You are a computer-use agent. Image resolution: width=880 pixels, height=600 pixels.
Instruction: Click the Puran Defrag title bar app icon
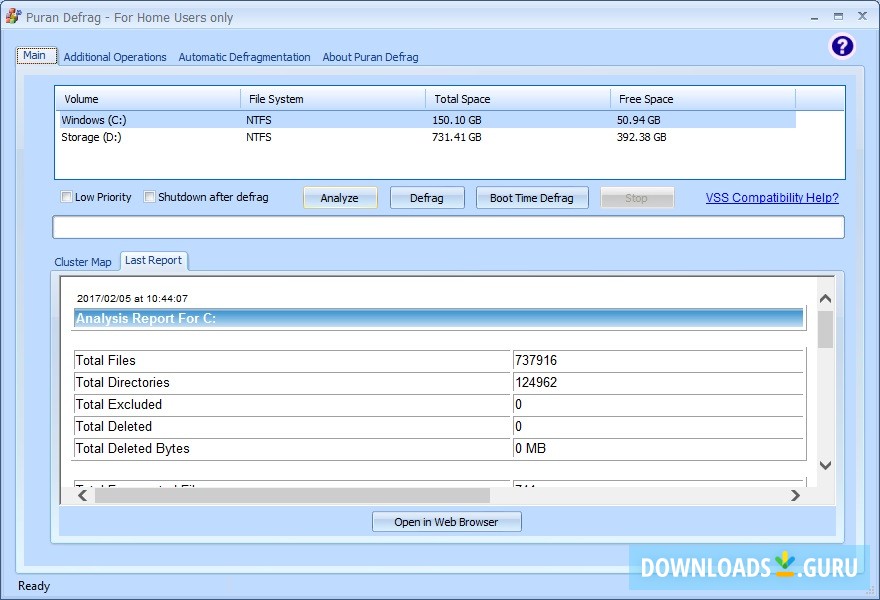click(x=13, y=17)
